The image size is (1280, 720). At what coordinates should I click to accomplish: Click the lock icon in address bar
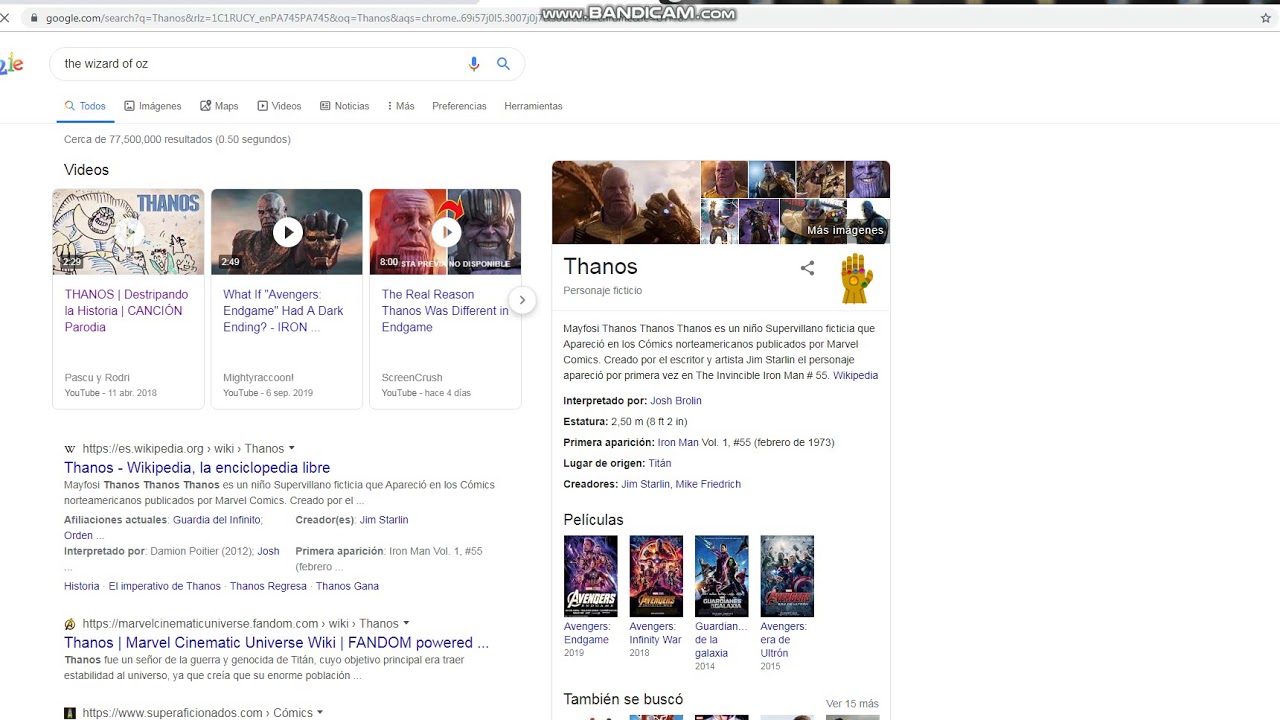(35, 18)
